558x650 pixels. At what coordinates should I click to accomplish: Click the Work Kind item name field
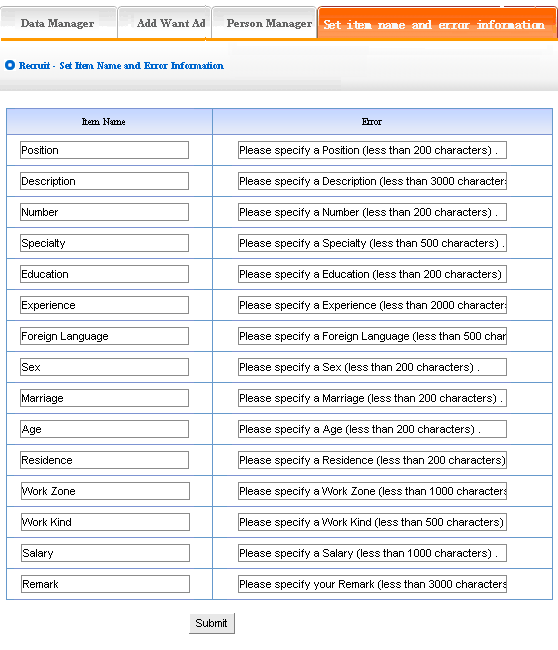pos(105,522)
